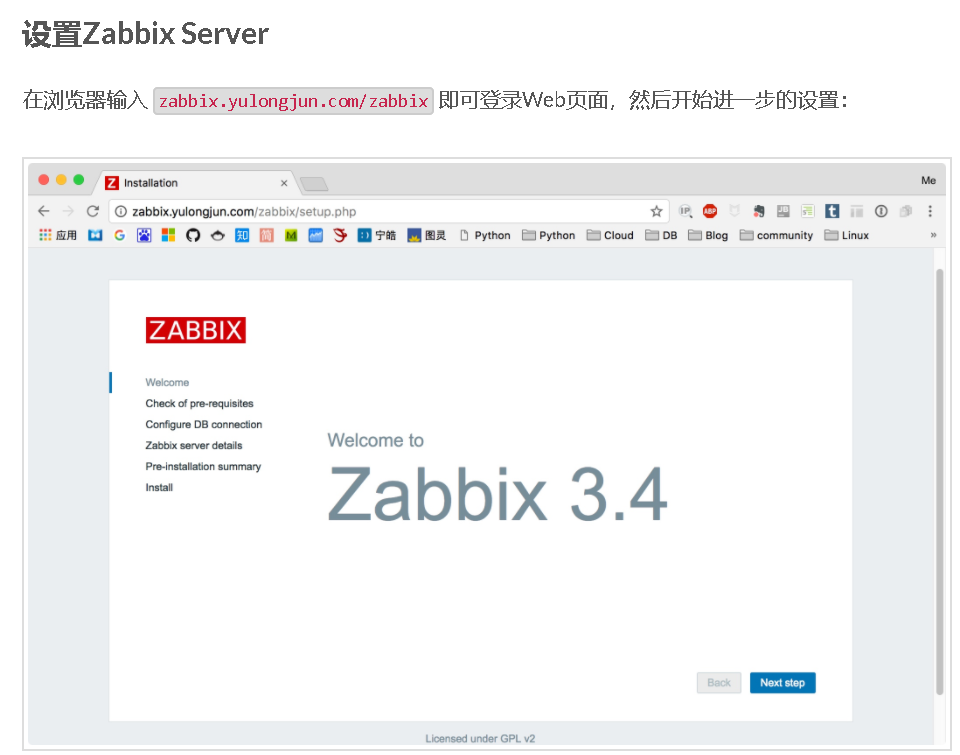Bookmark this page with the star icon
Image resolution: width=960 pixels, height=755 pixels.
tap(656, 211)
